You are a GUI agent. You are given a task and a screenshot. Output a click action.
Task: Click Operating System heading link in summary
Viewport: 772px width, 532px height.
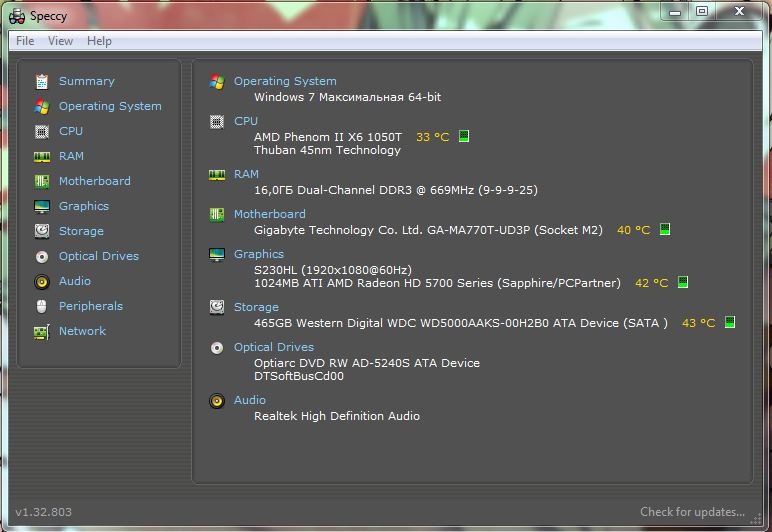tap(285, 81)
